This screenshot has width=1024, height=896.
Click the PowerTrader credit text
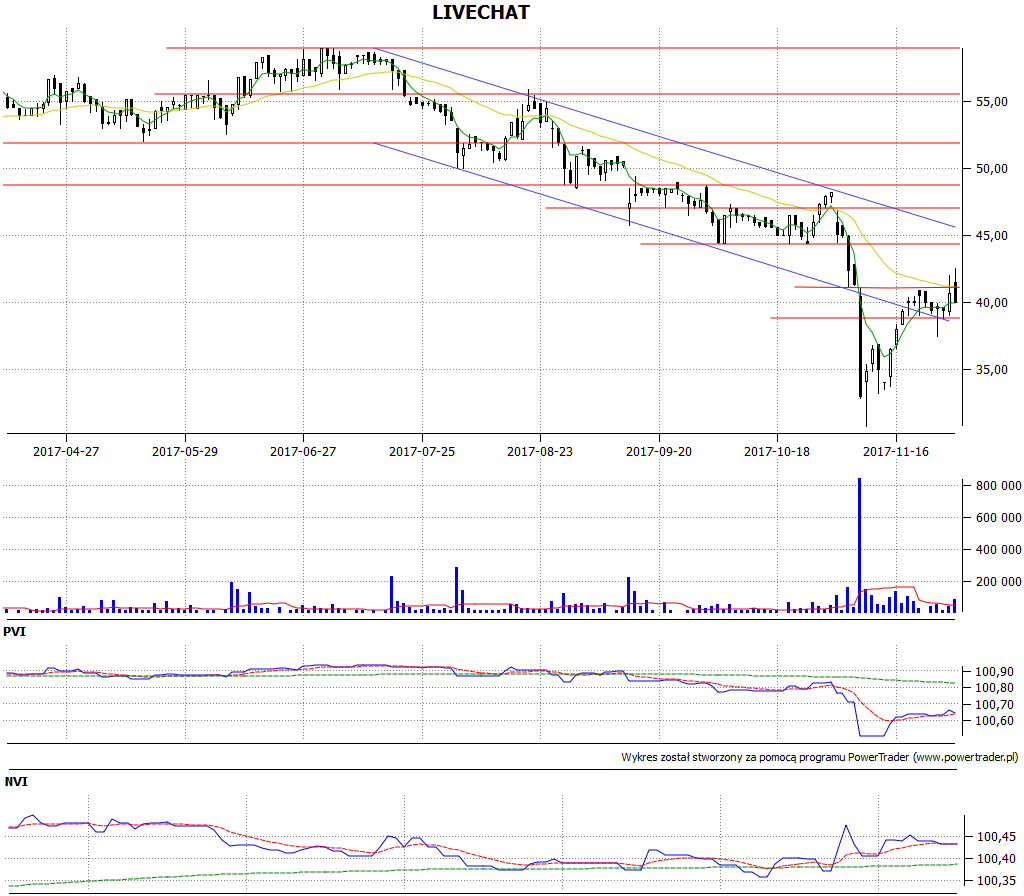(820, 758)
